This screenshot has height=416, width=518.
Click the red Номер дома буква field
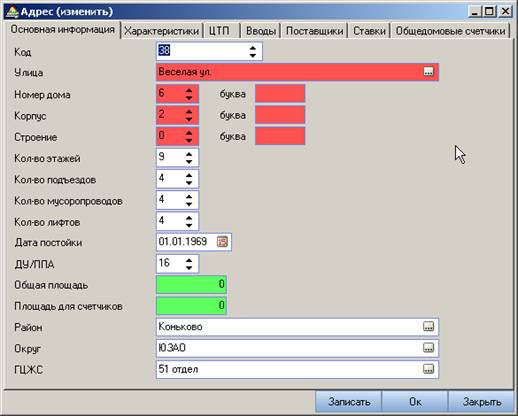pos(280,94)
